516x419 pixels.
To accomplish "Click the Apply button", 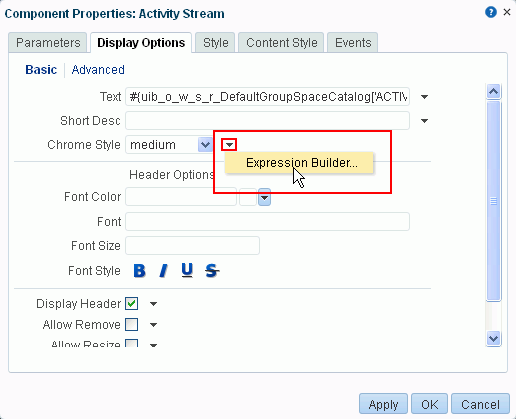I will click(383, 404).
